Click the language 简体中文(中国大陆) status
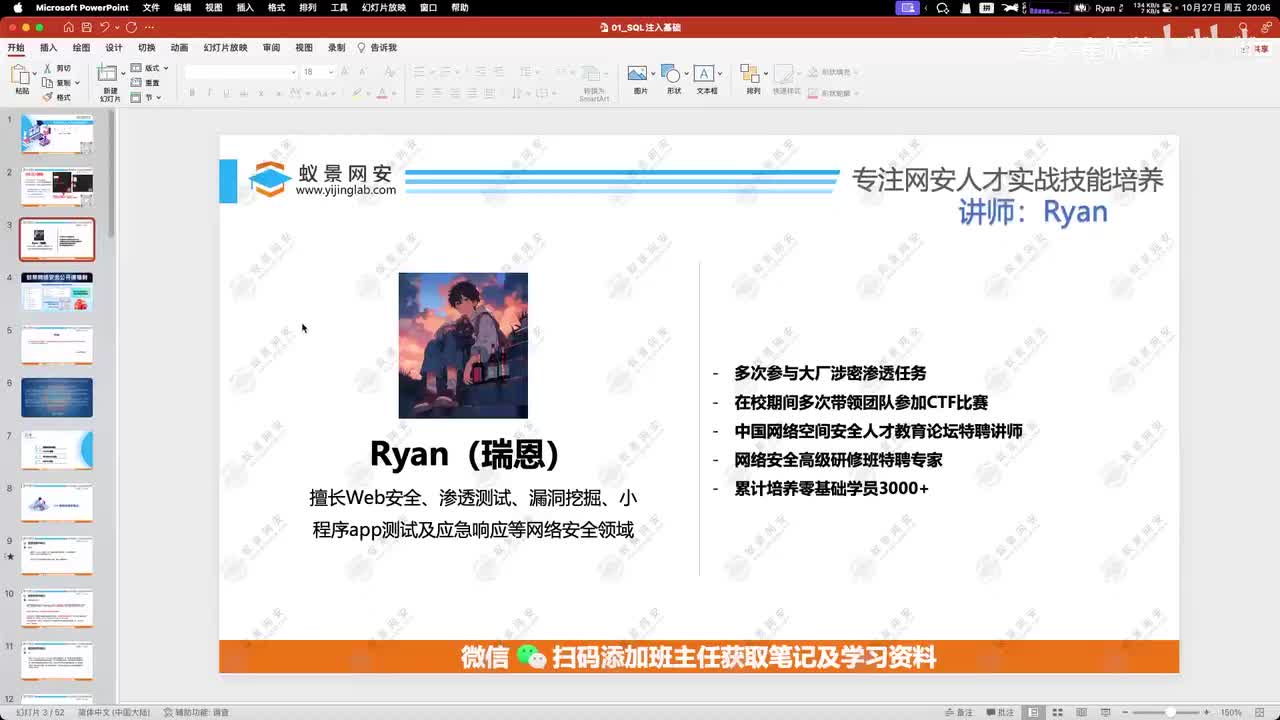 tap(113, 712)
